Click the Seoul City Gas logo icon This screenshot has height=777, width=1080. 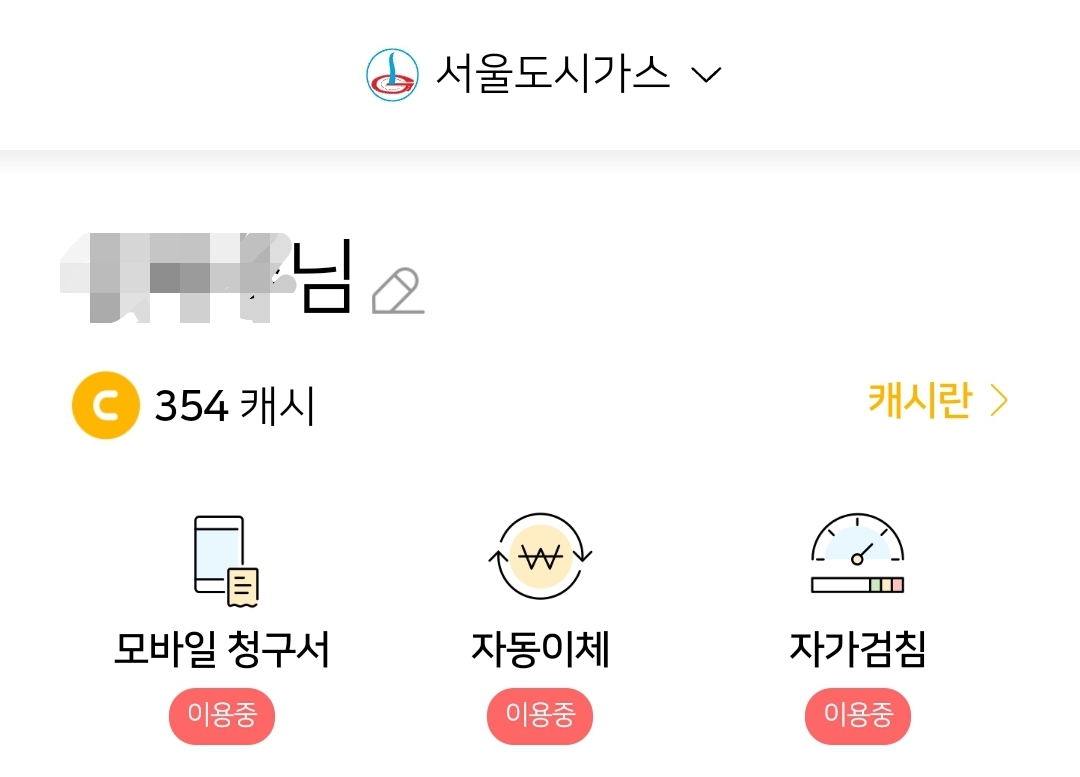[x=392, y=75]
